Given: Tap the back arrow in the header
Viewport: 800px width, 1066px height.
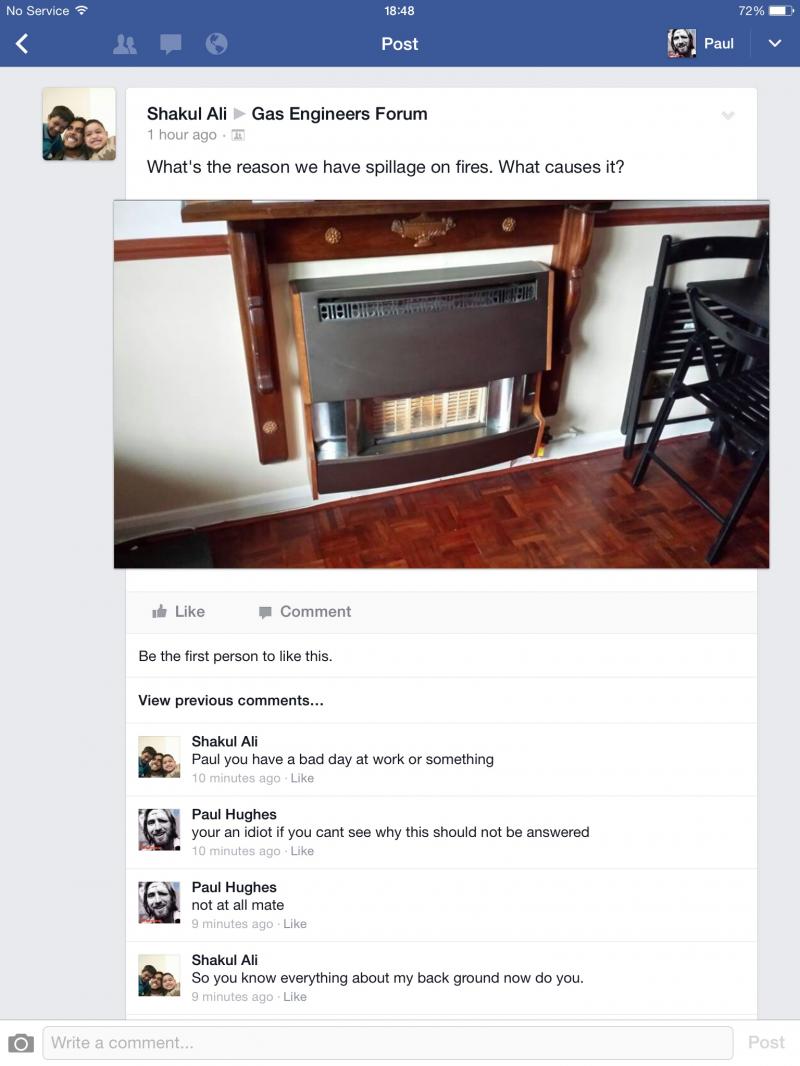Looking at the screenshot, I should (22, 44).
